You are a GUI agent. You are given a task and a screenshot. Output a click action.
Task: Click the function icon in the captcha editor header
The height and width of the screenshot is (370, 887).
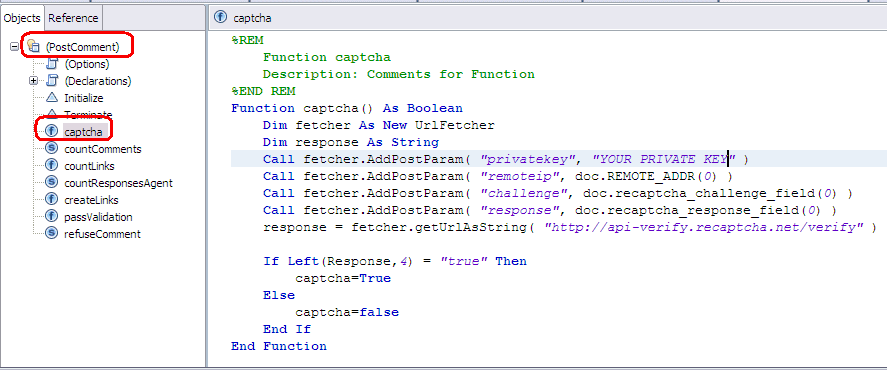(x=221, y=18)
